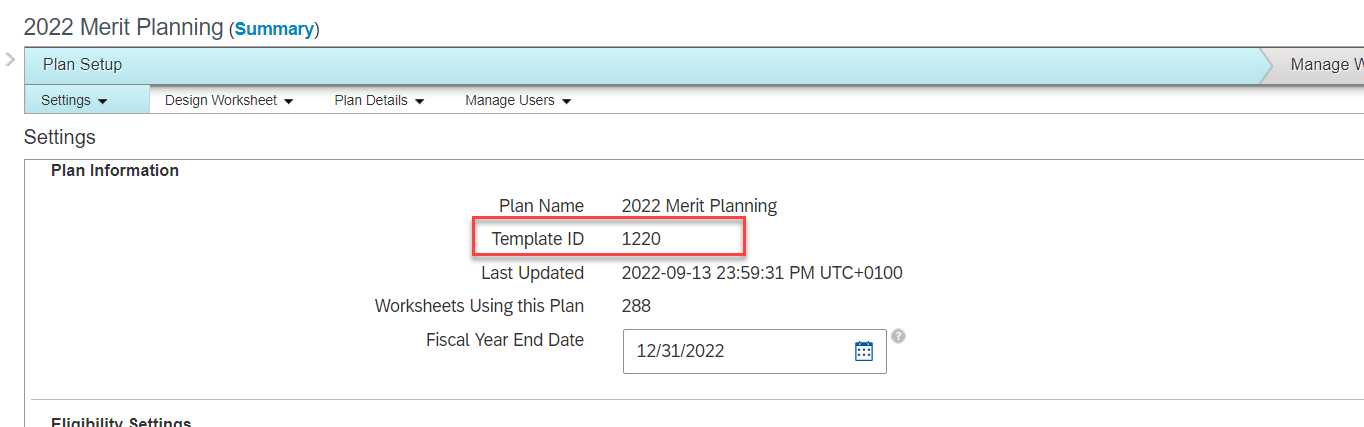Image resolution: width=1364 pixels, height=427 pixels.
Task: Click the Eligibility Settings section header
Action: [x=121, y=423]
